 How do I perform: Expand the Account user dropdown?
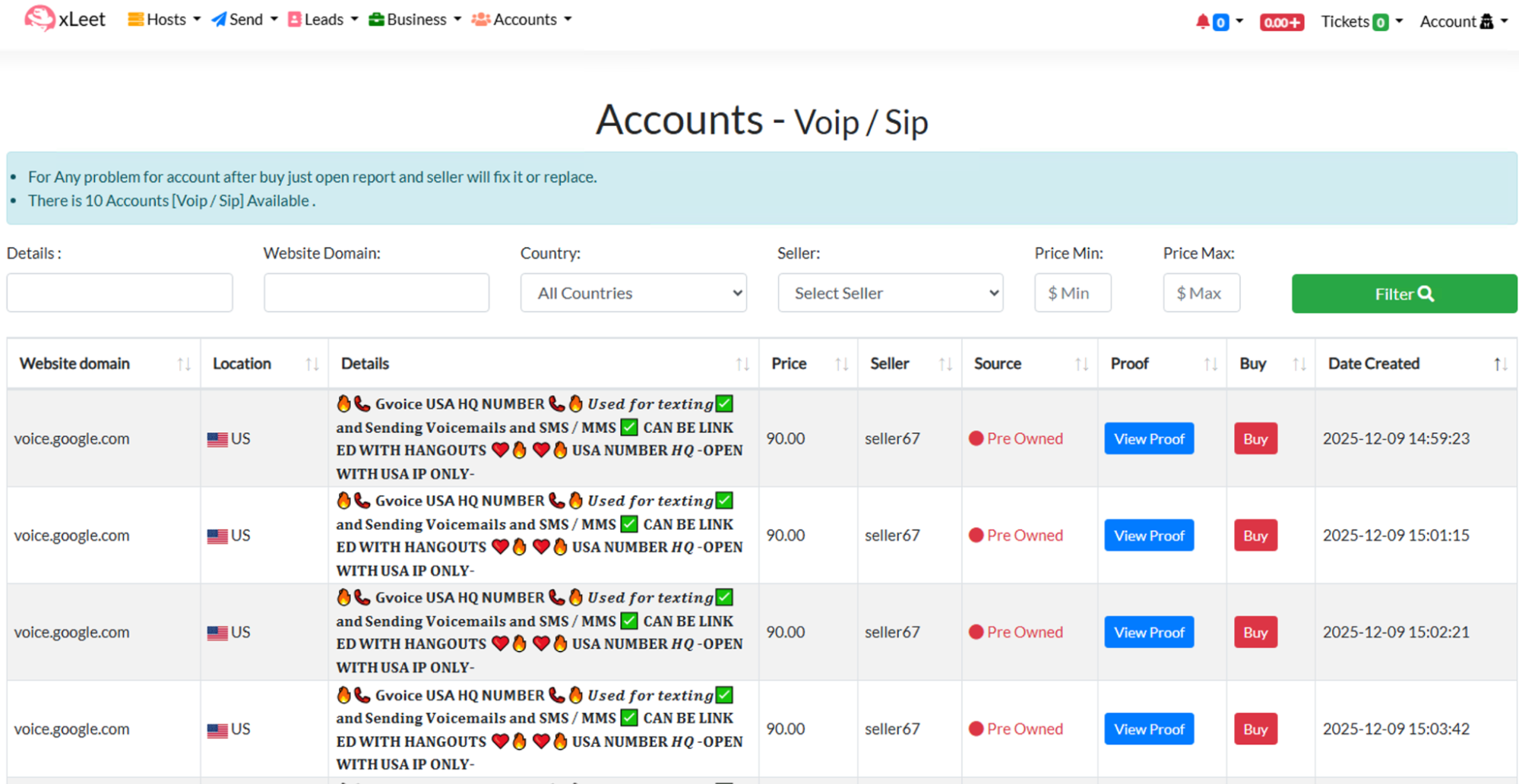point(1464,21)
